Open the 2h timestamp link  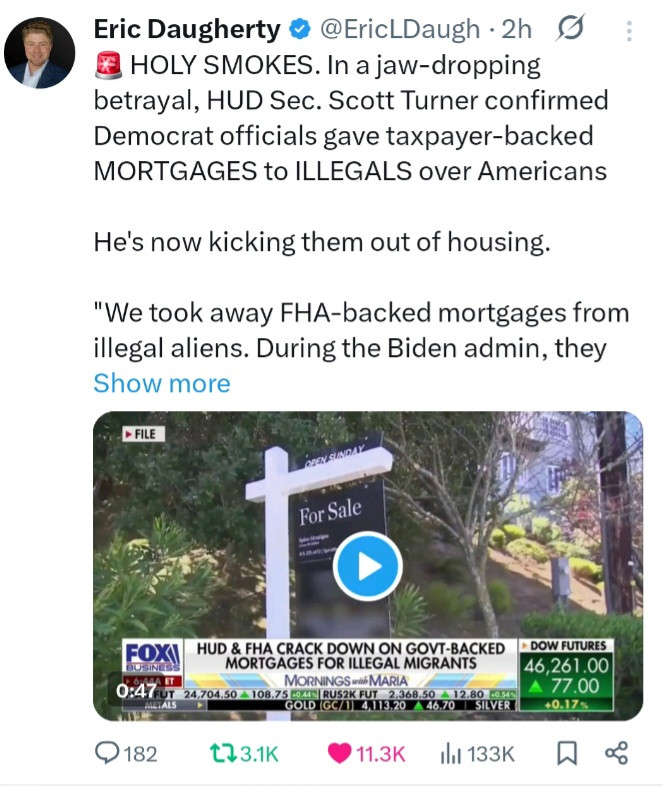(516, 29)
